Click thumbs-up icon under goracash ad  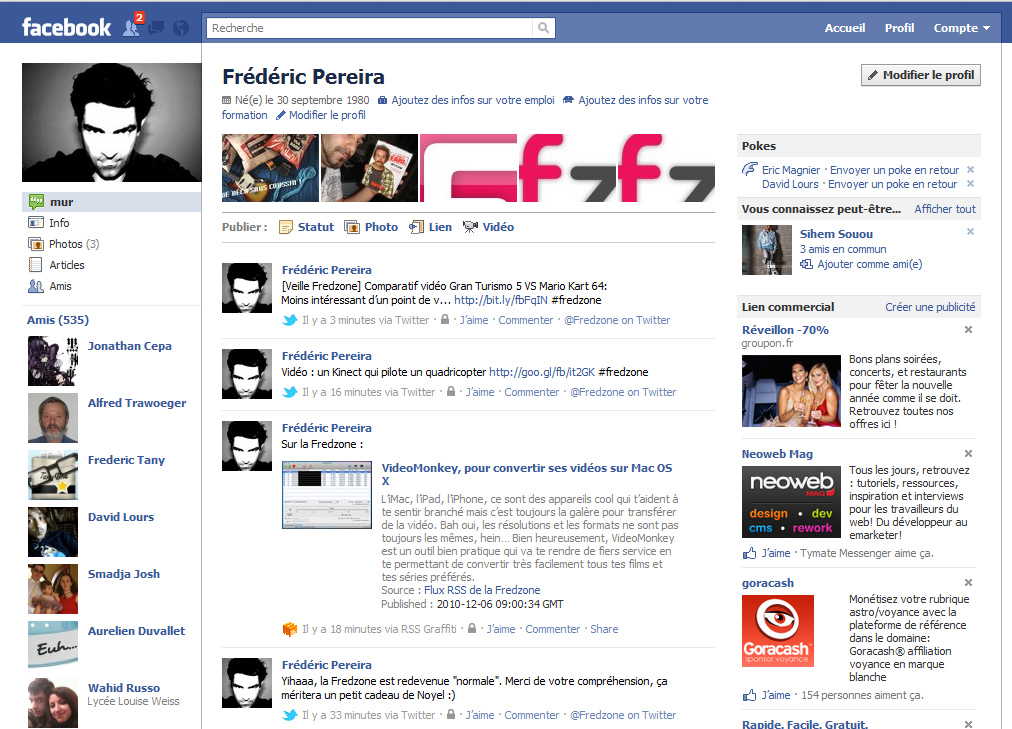(x=749, y=695)
